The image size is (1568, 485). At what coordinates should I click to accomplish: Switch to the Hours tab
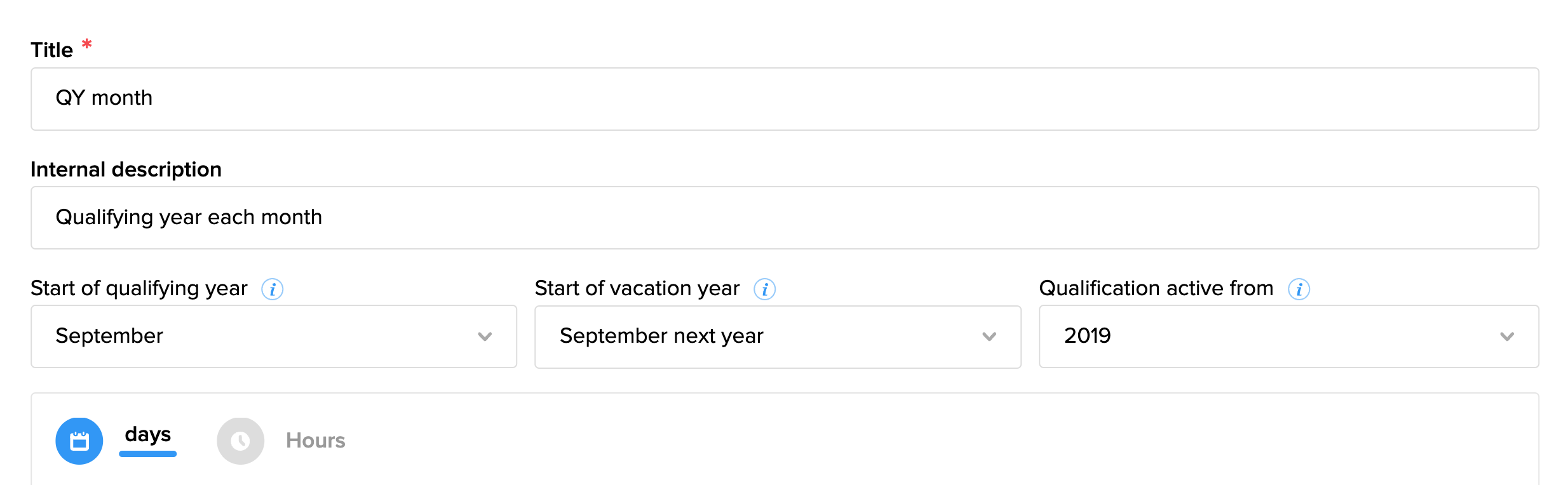coord(315,441)
